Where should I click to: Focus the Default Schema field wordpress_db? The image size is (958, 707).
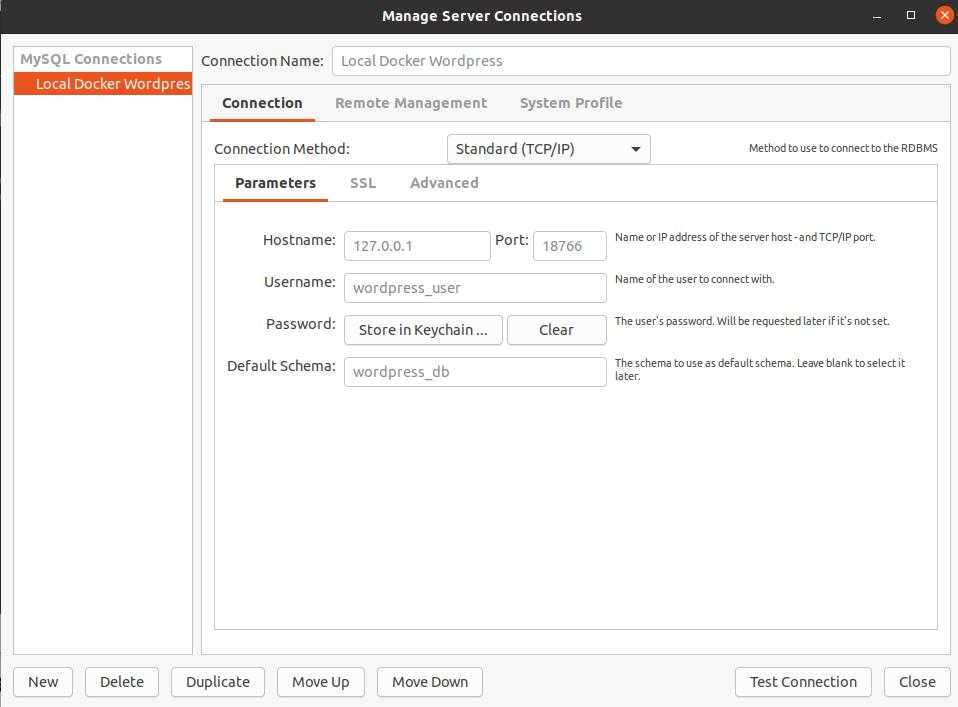tap(475, 372)
